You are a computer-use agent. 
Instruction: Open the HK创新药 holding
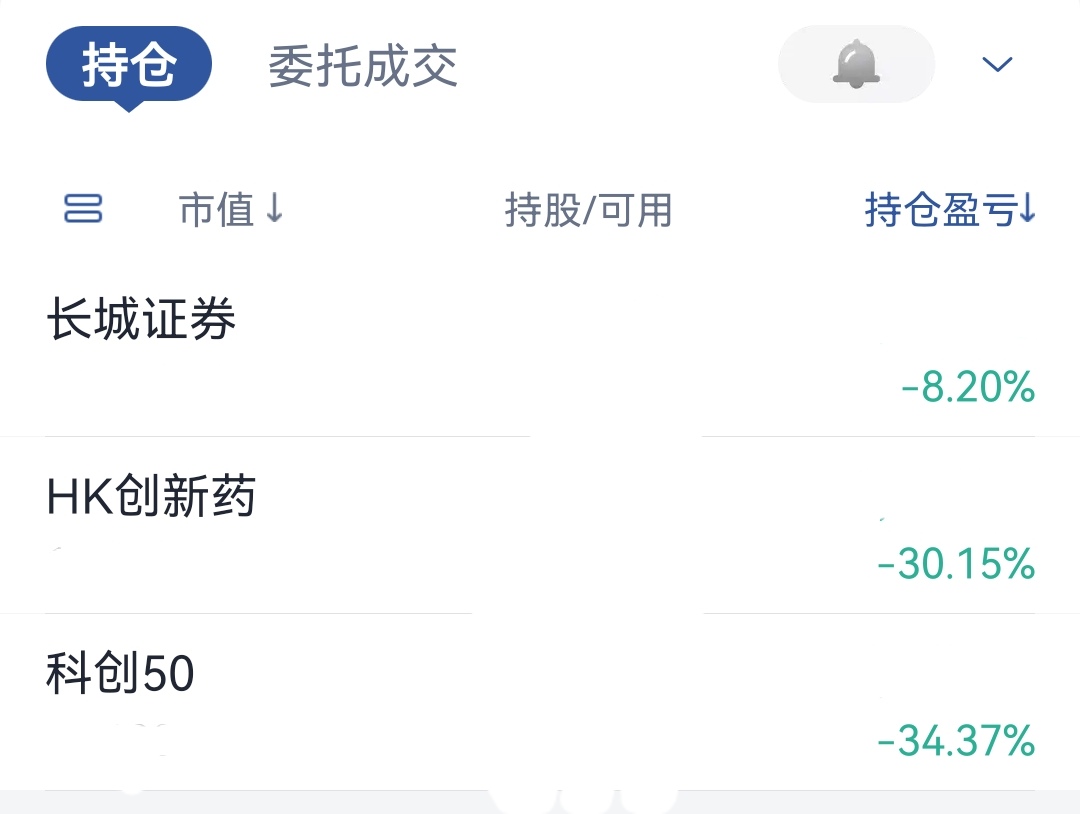151,497
